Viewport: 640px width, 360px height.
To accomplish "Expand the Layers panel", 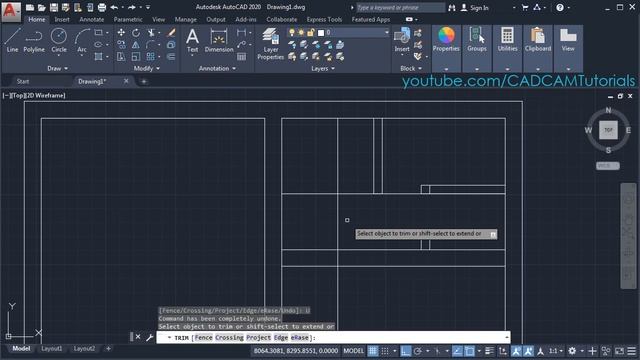I will tap(323, 69).
